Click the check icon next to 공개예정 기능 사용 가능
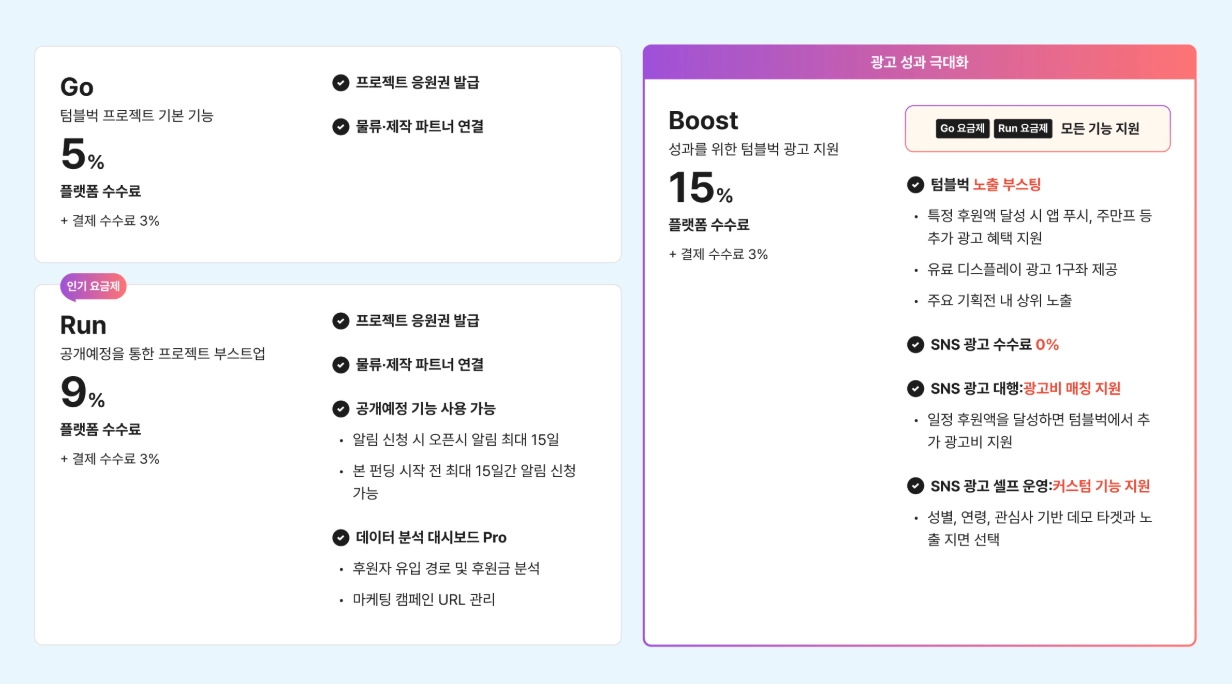 (x=340, y=409)
